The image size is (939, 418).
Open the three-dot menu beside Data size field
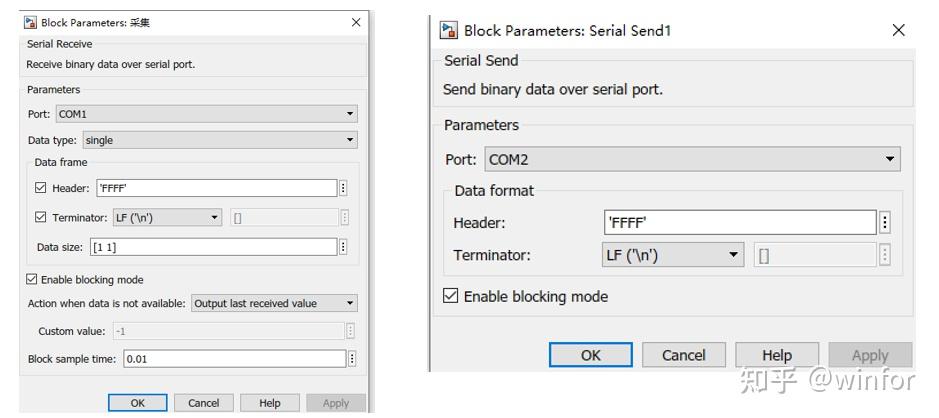(x=343, y=247)
